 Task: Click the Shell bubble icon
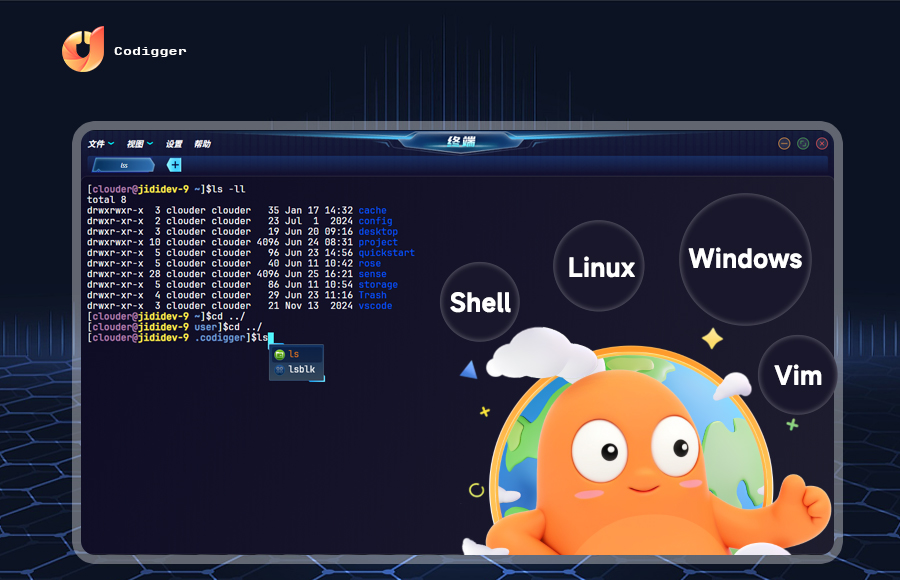[480, 302]
